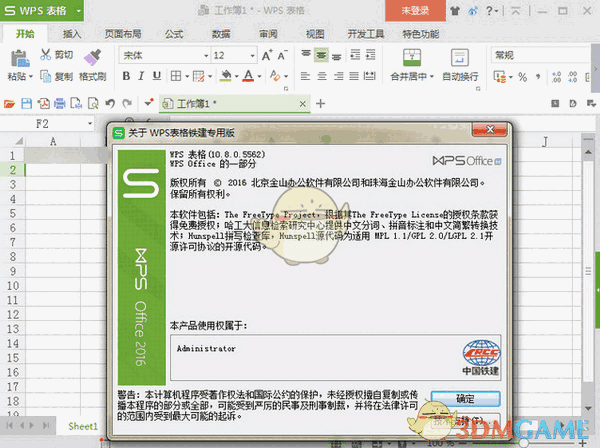Click the increase indent icon
This screenshot has width=600, height=448.
(370, 55)
